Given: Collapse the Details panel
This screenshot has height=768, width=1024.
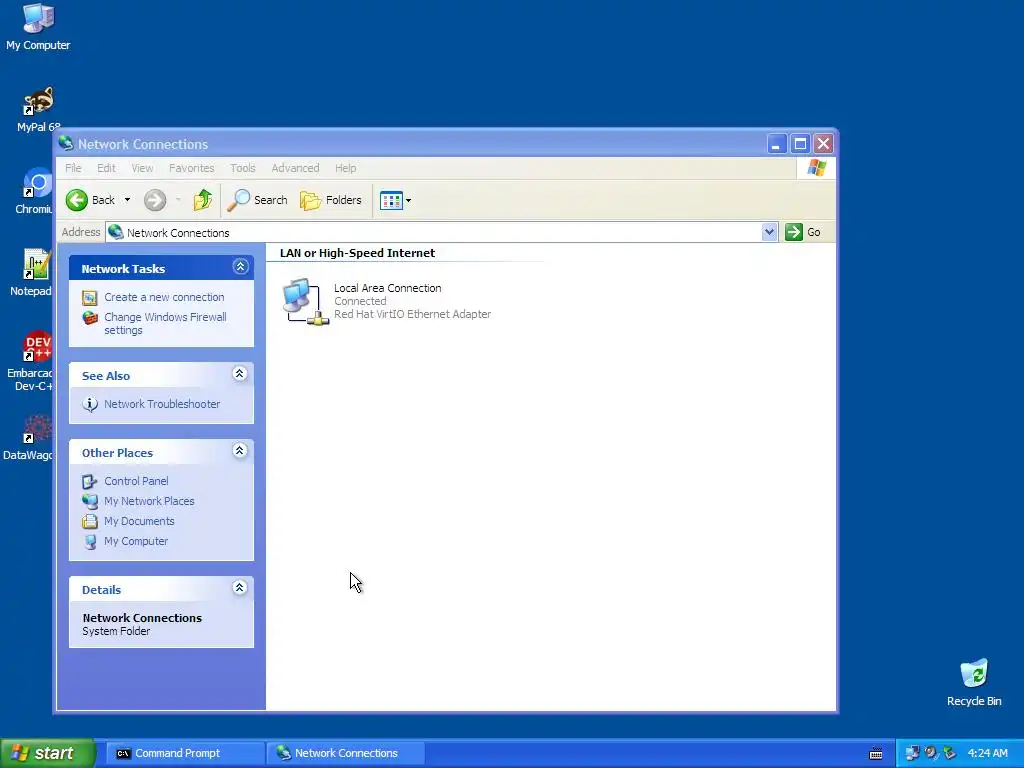Looking at the screenshot, I should [240, 588].
